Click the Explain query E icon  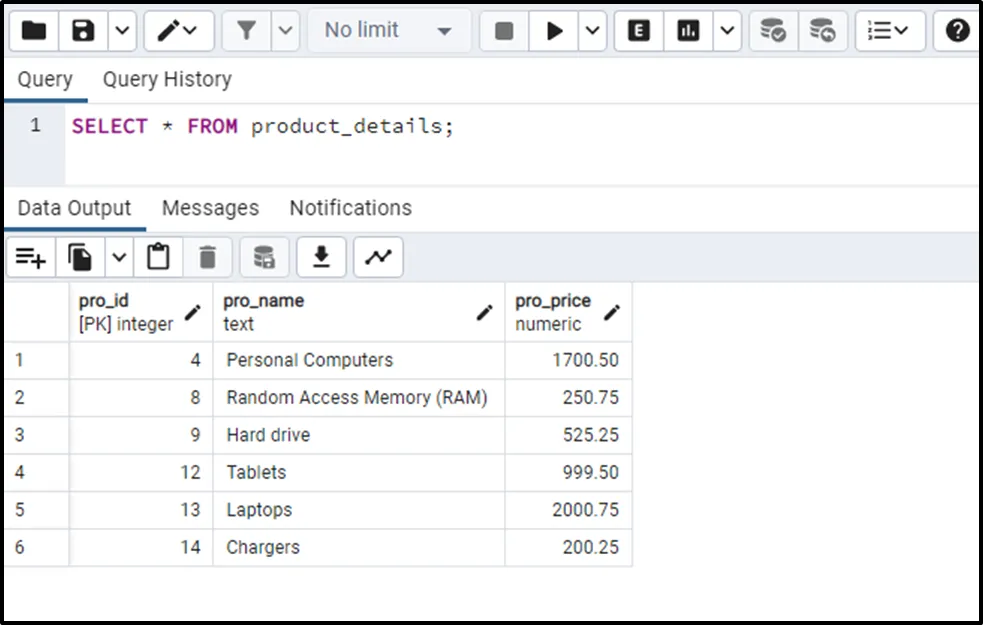point(638,31)
